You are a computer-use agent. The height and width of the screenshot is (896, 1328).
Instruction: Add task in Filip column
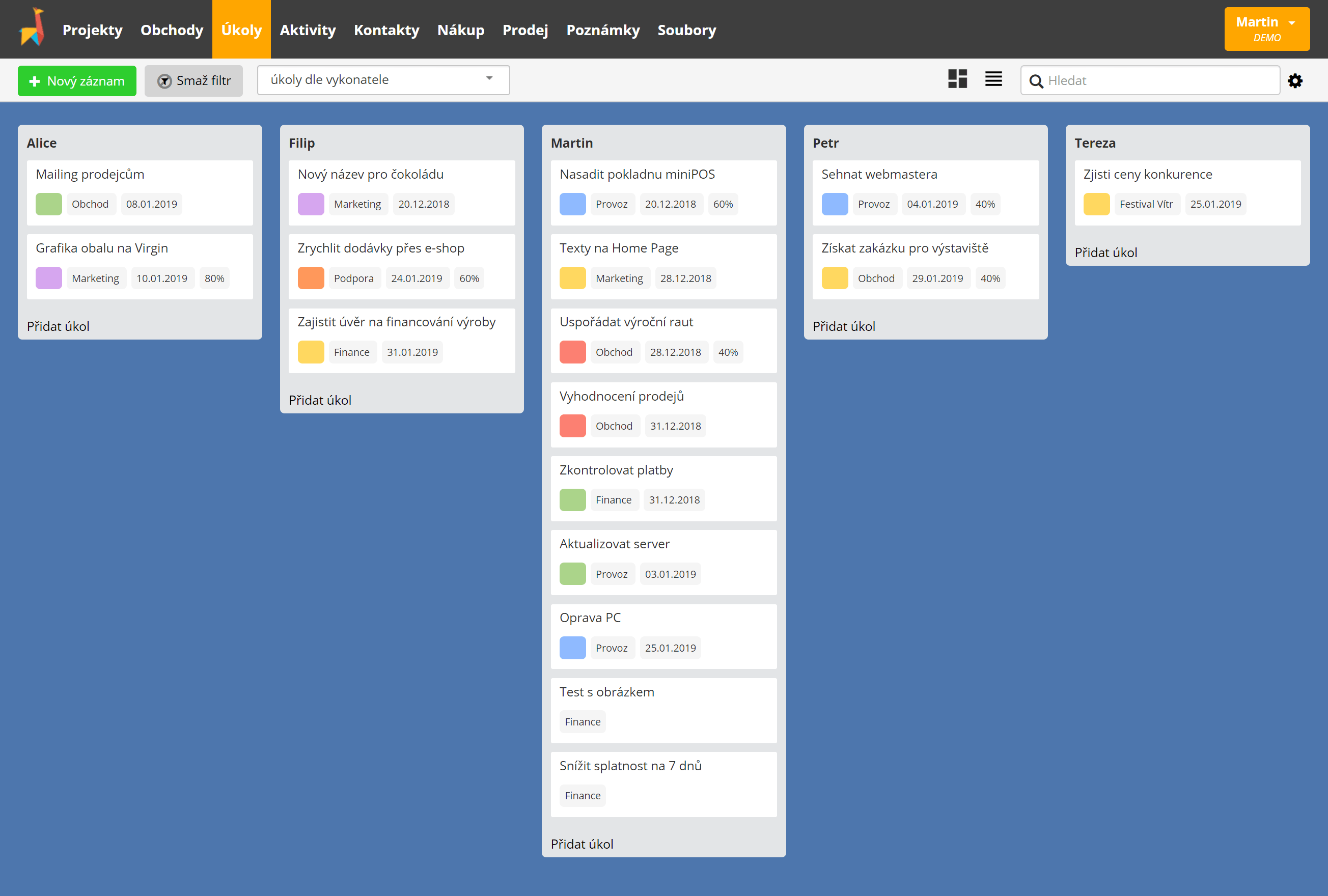click(320, 400)
